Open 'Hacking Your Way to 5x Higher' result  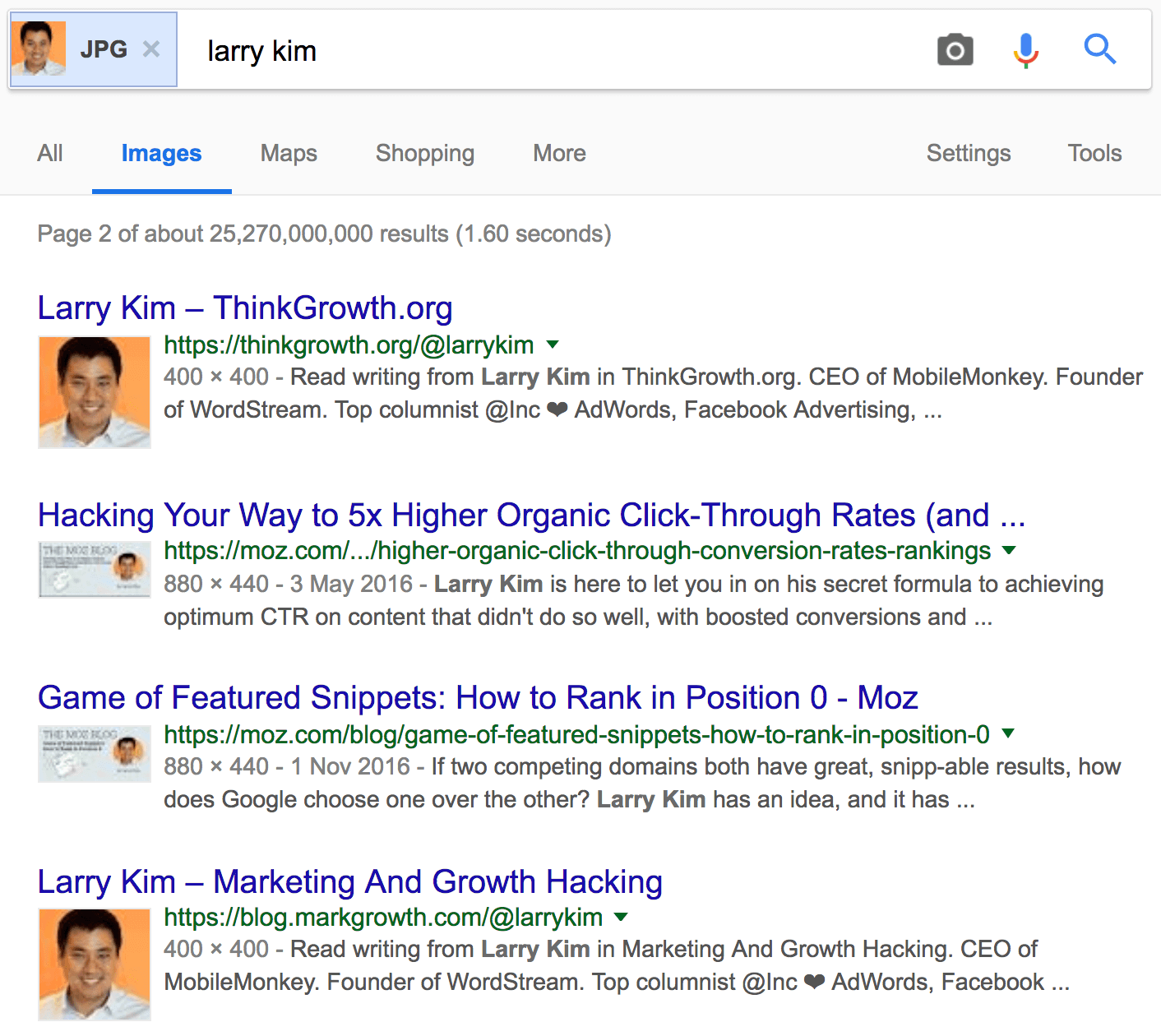531,516
